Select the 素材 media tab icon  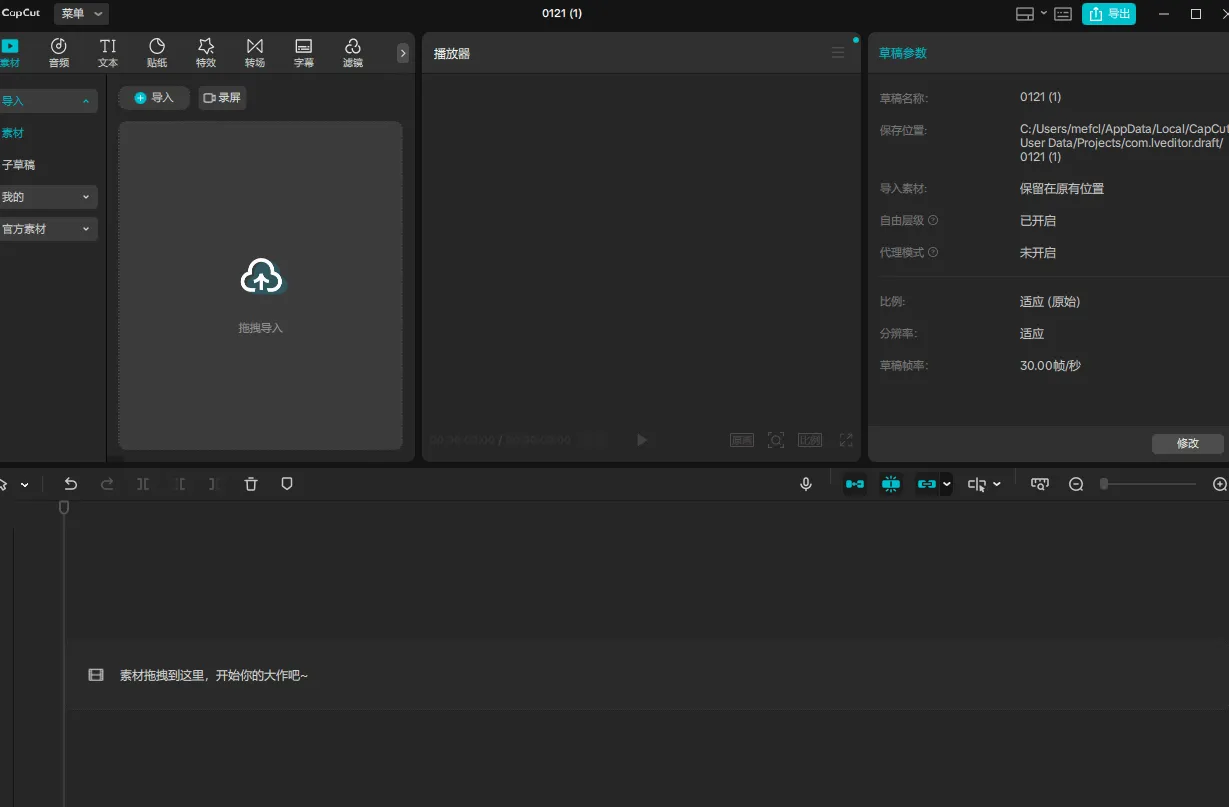point(10,46)
